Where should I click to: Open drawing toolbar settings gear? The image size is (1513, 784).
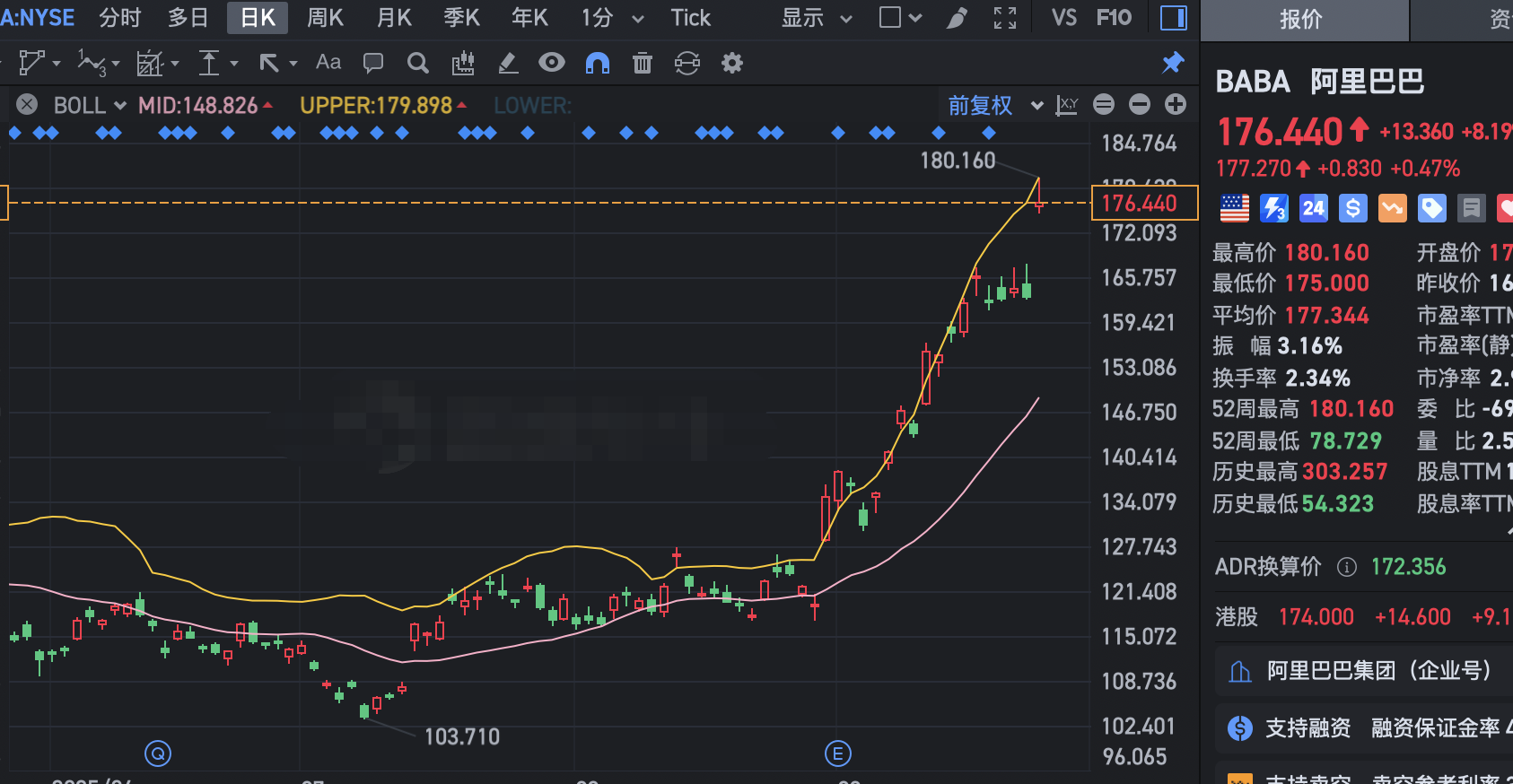pos(732,63)
